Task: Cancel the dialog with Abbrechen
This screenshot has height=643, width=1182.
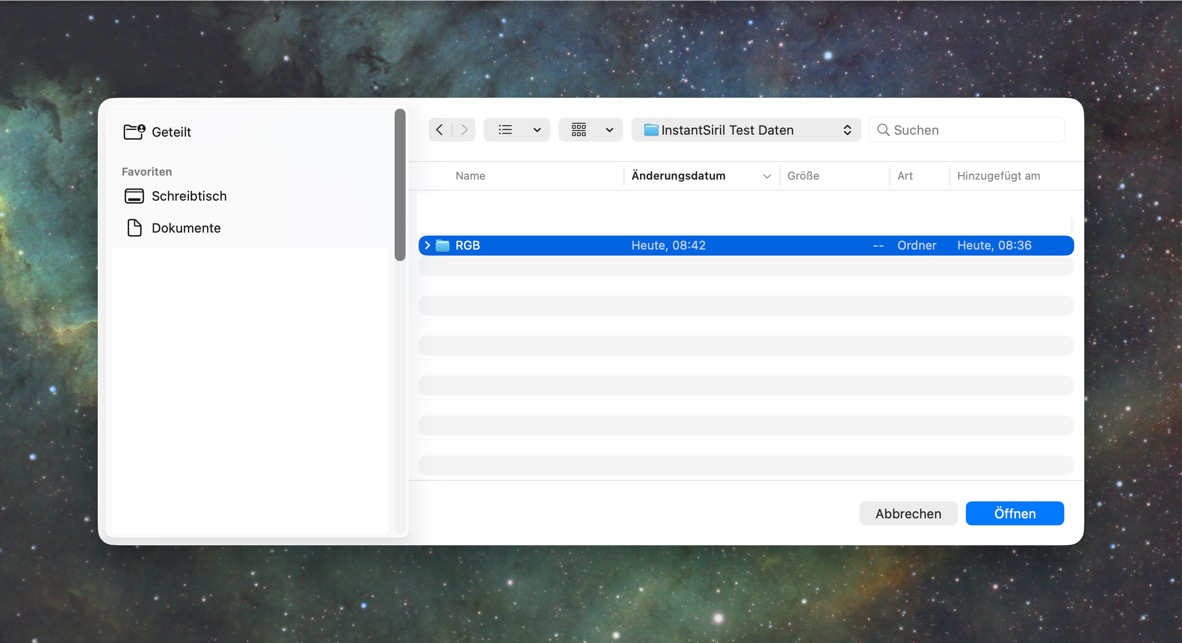Action: 908,513
